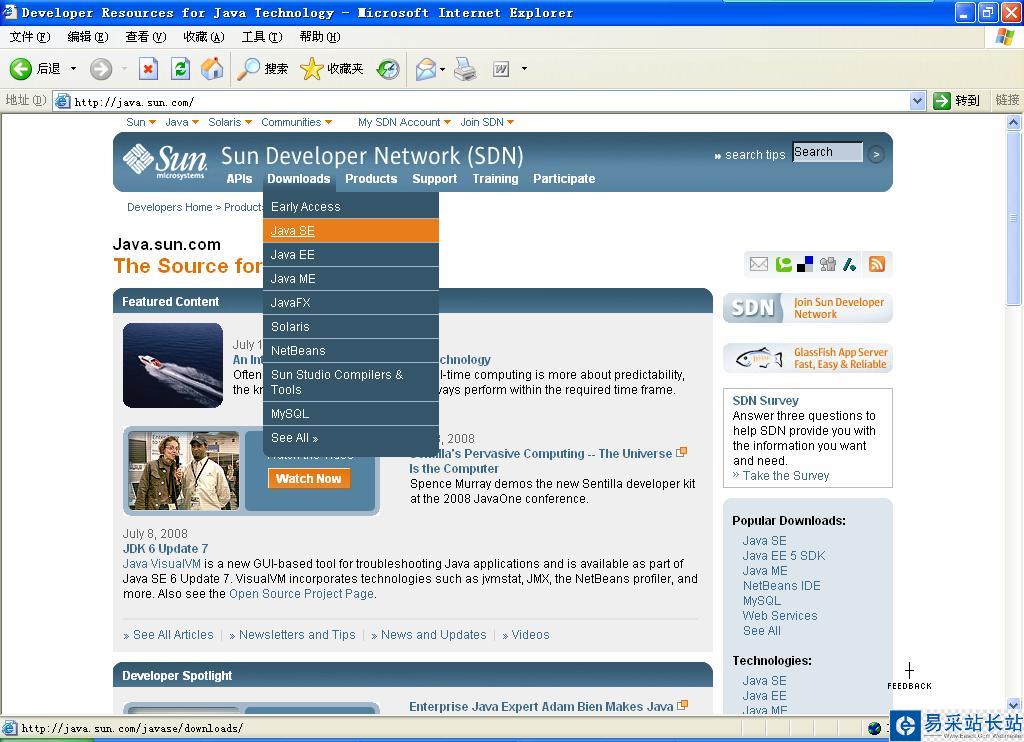The image size is (1024, 742).
Task: Click the GlassFish App Server banner
Action: (808, 358)
